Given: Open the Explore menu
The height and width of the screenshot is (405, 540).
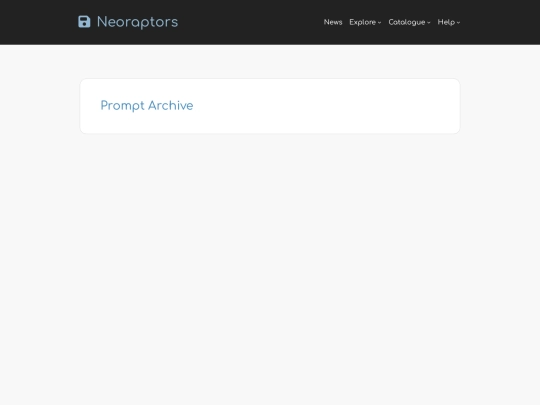Looking at the screenshot, I should click(x=365, y=22).
